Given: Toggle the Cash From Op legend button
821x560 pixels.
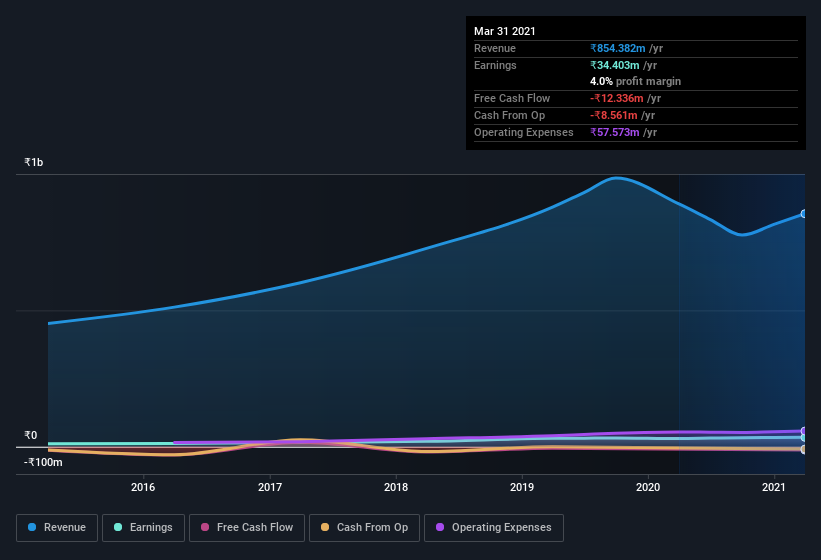Looking at the screenshot, I should pos(364,528).
